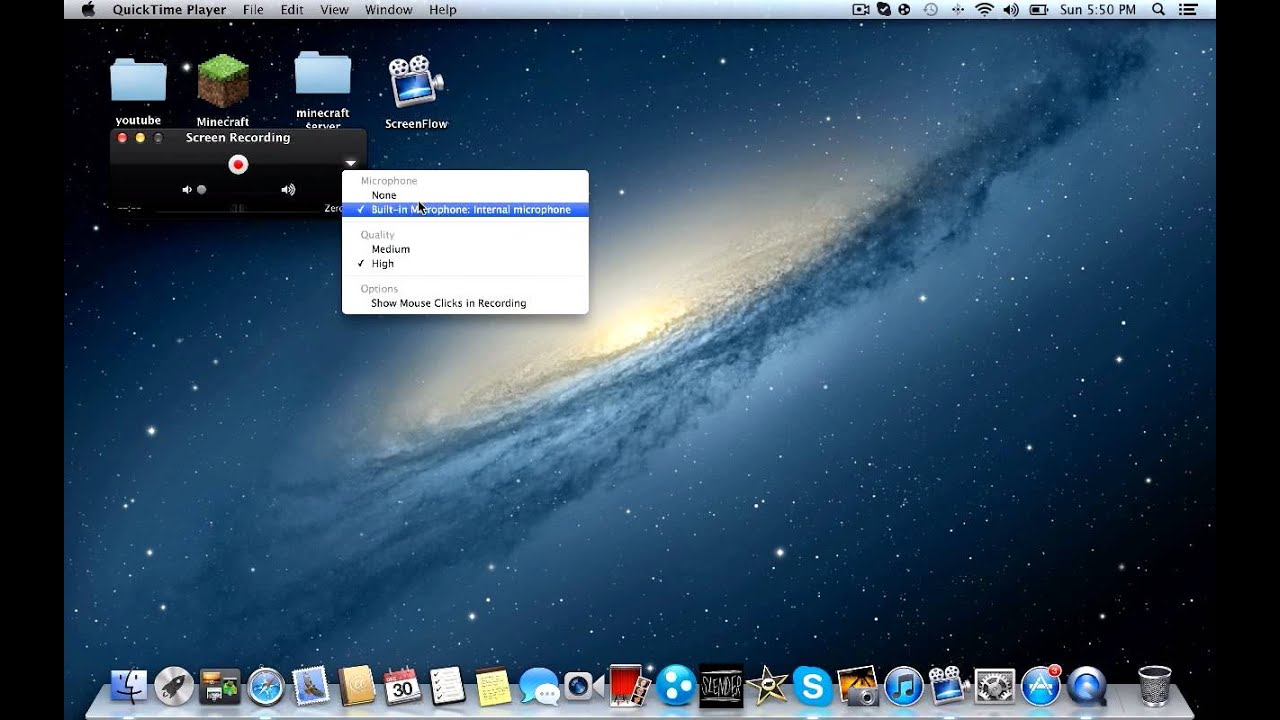
Task: Open Messages speech bubble in the Dock
Action: click(539, 686)
